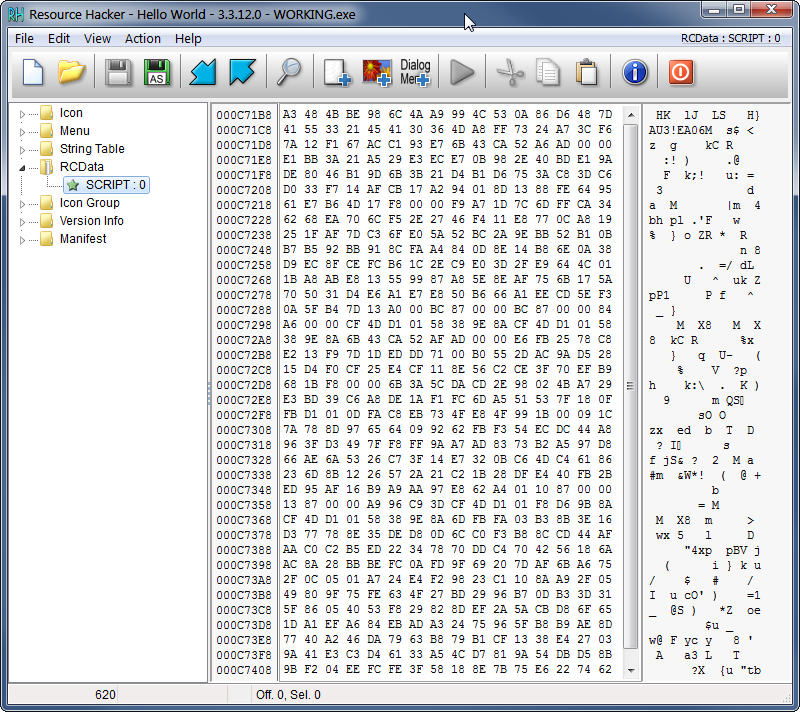Save with the gray floppy disk icon
Screen dimensions: 800x712
click(118, 72)
